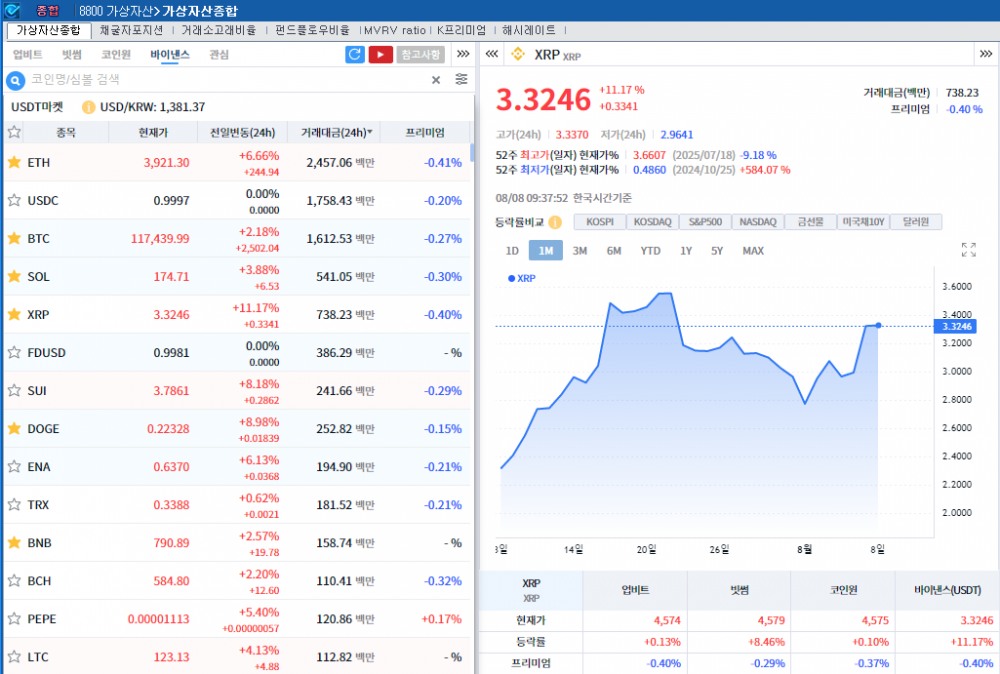Toggle the favorite star for SUI
Viewport: 1000px width, 674px height.
pyautogui.click(x=14, y=390)
